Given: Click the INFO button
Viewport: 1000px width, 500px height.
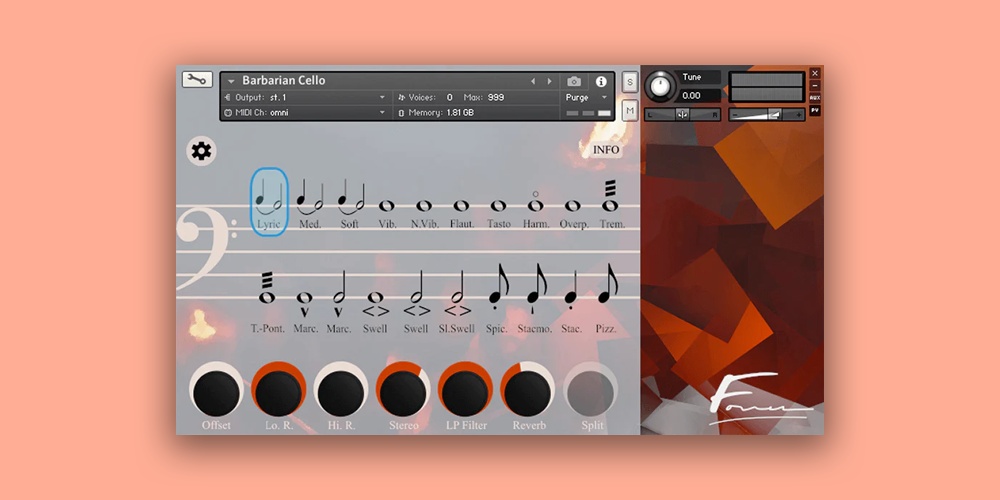Looking at the screenshot, I should pyautogui.click(x=606, y=150).
